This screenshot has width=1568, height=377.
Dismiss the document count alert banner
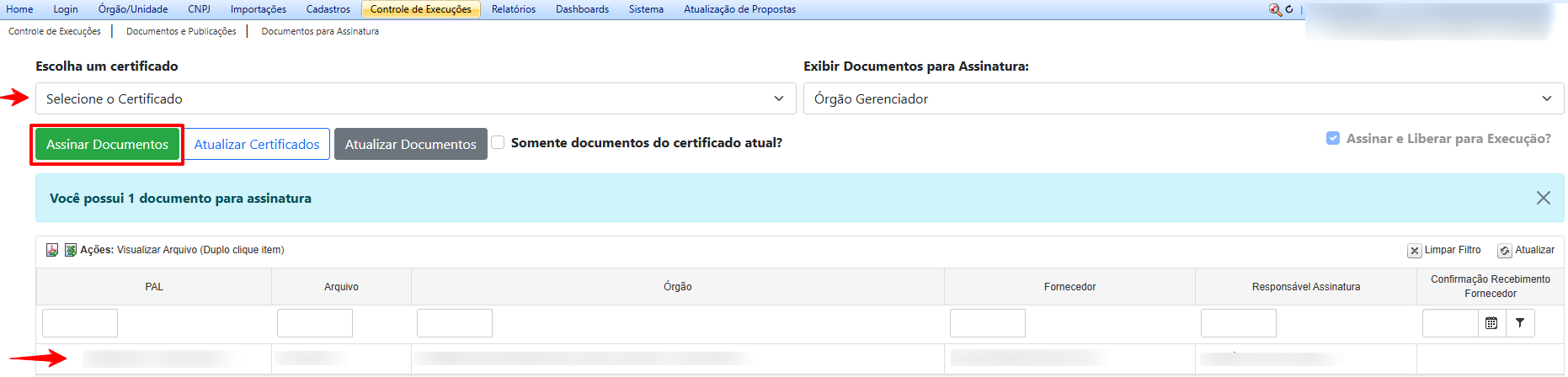click(x=1543, y=198)
